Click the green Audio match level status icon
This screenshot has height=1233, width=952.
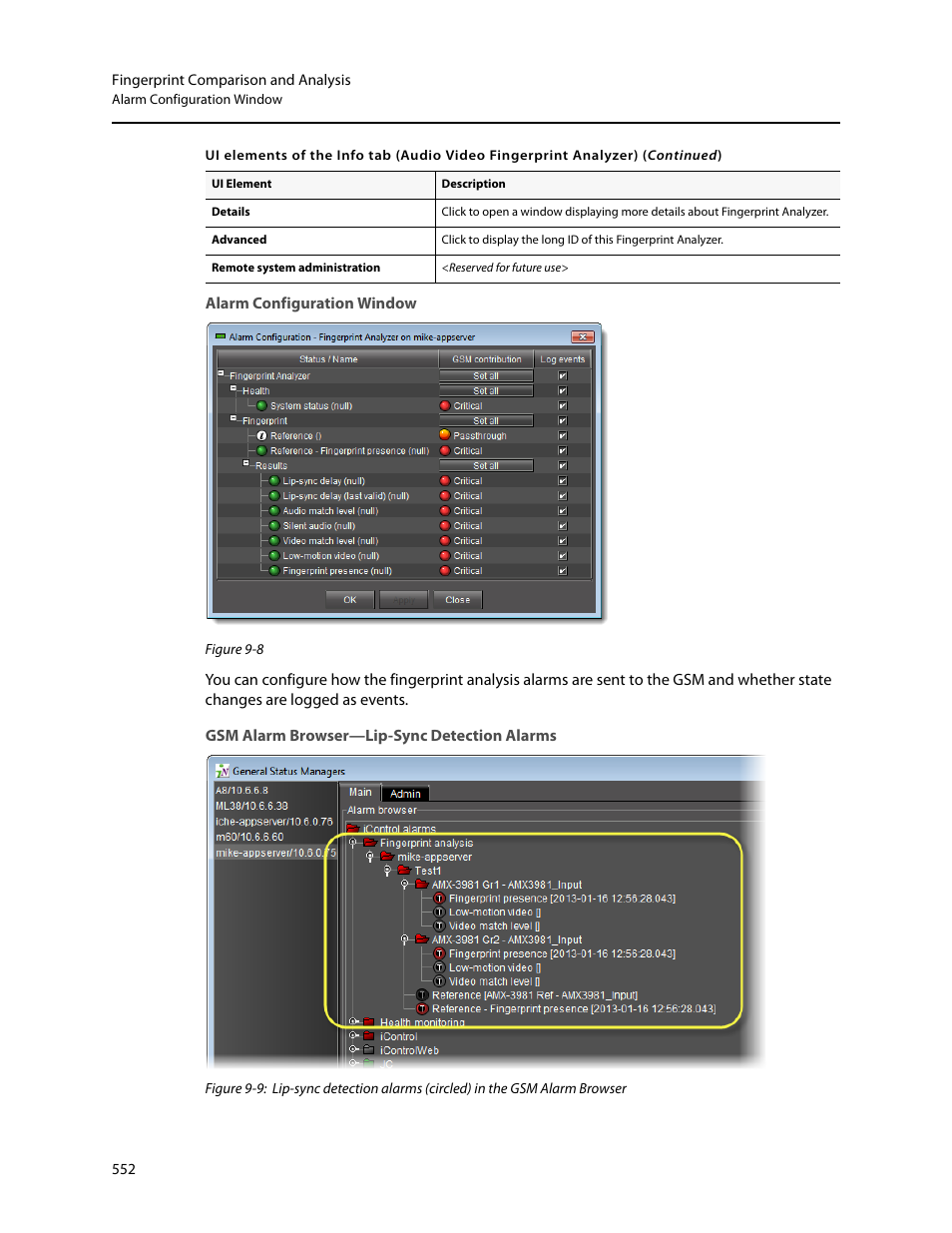274,511
